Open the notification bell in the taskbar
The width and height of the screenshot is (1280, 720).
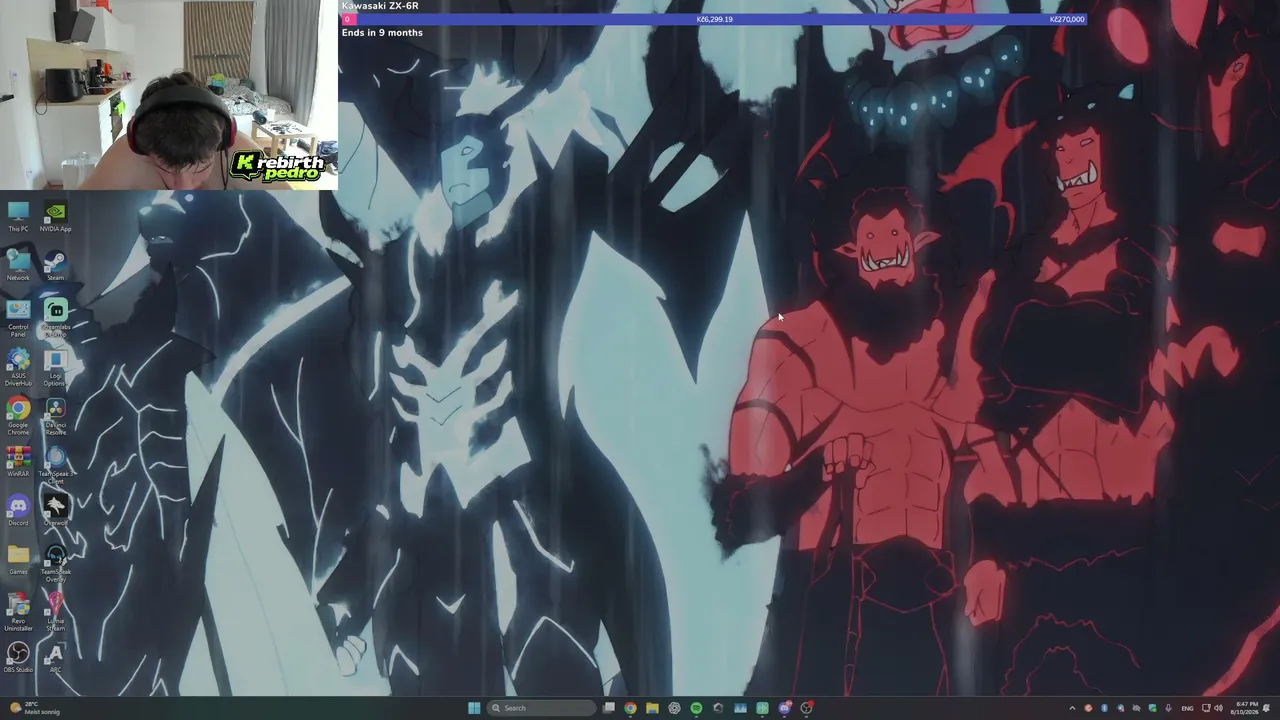pos(1268,708)
